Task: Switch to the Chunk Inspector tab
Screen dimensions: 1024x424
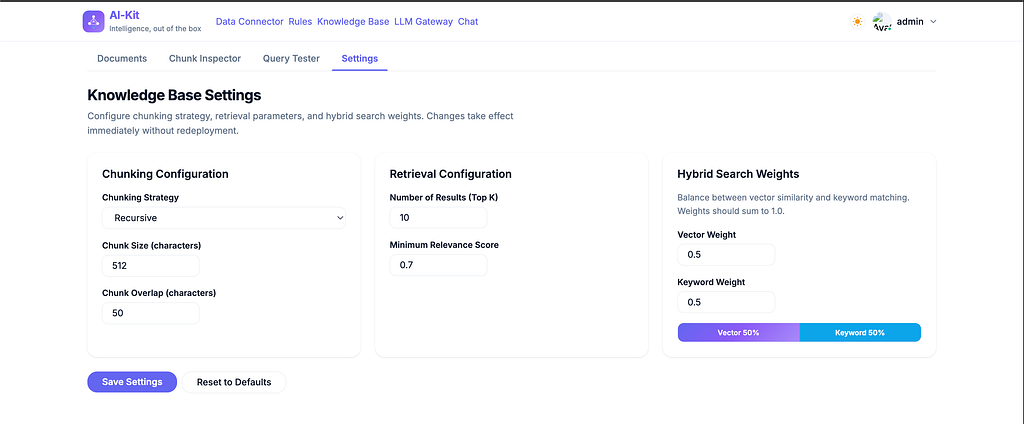Action: (205, 58)
